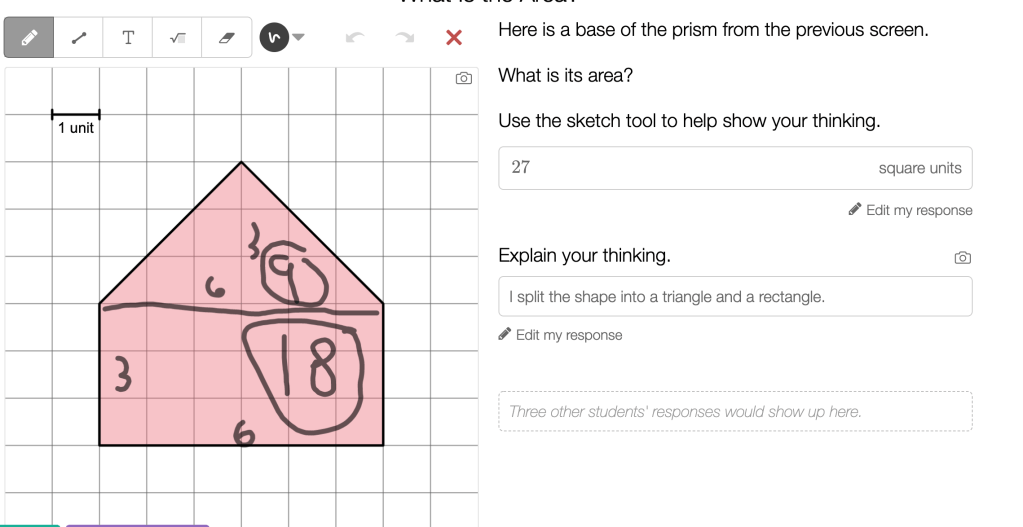
Task: Redo the sketch stroke
Action: (404, 38)
